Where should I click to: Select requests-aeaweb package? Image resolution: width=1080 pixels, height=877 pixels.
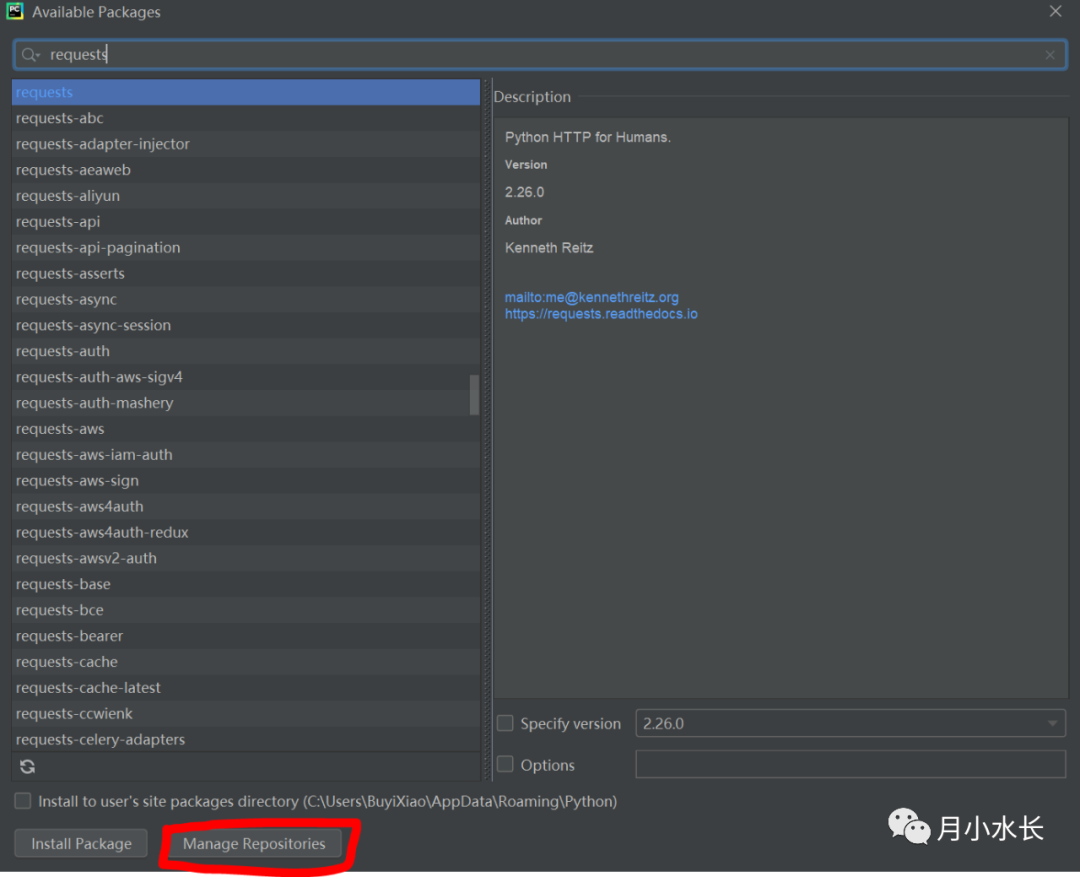coord(246,170)
